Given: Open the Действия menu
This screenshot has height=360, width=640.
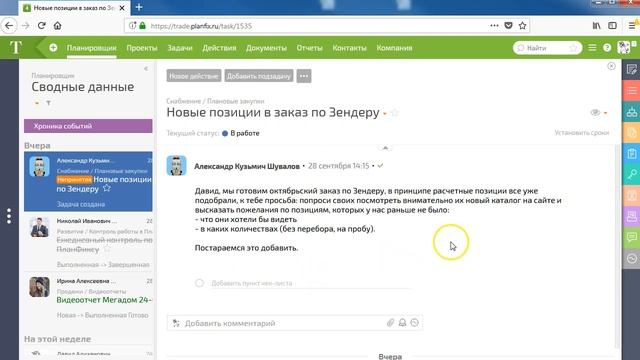Looking at the screenshot, I should coord(219,48).
